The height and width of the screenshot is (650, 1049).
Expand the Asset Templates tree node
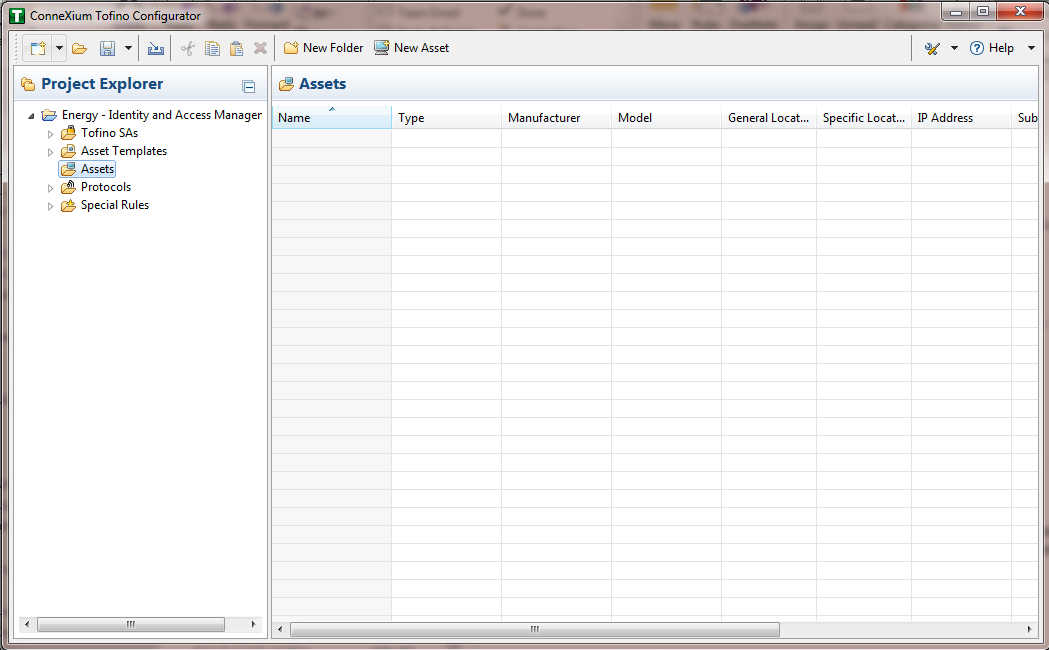tap(50, 152)
